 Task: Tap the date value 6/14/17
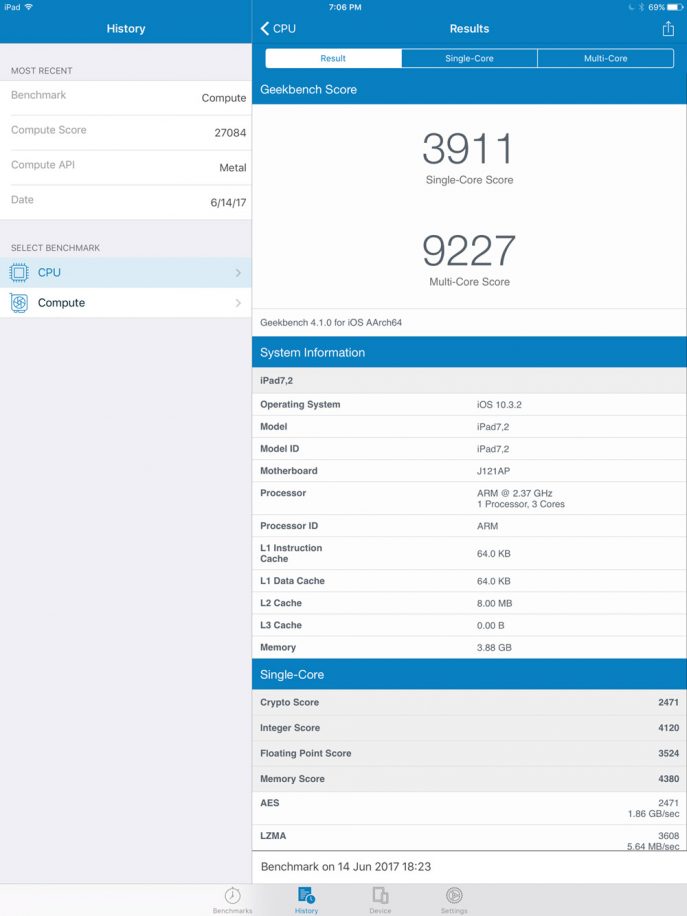(x=228, y=203)
